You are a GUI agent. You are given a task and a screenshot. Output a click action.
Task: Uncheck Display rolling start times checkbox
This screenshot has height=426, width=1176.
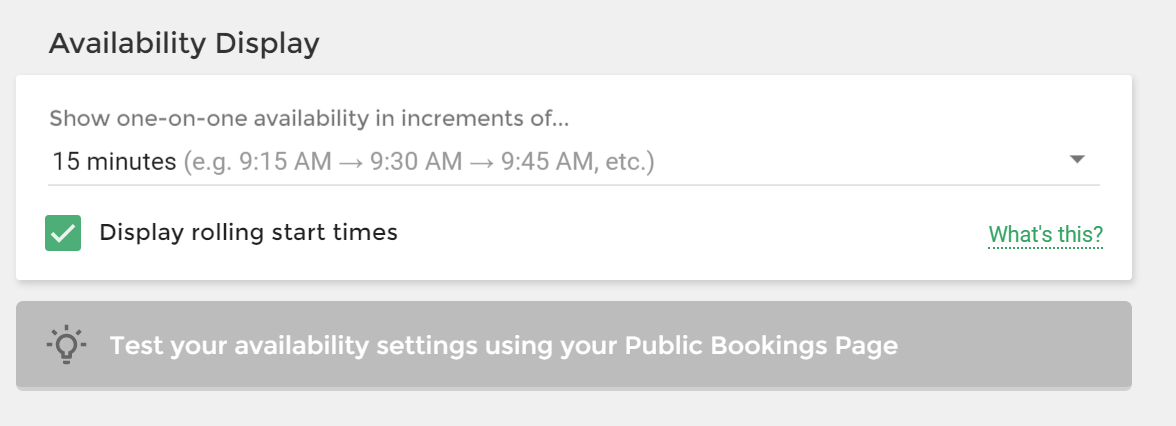coord(63,233)
